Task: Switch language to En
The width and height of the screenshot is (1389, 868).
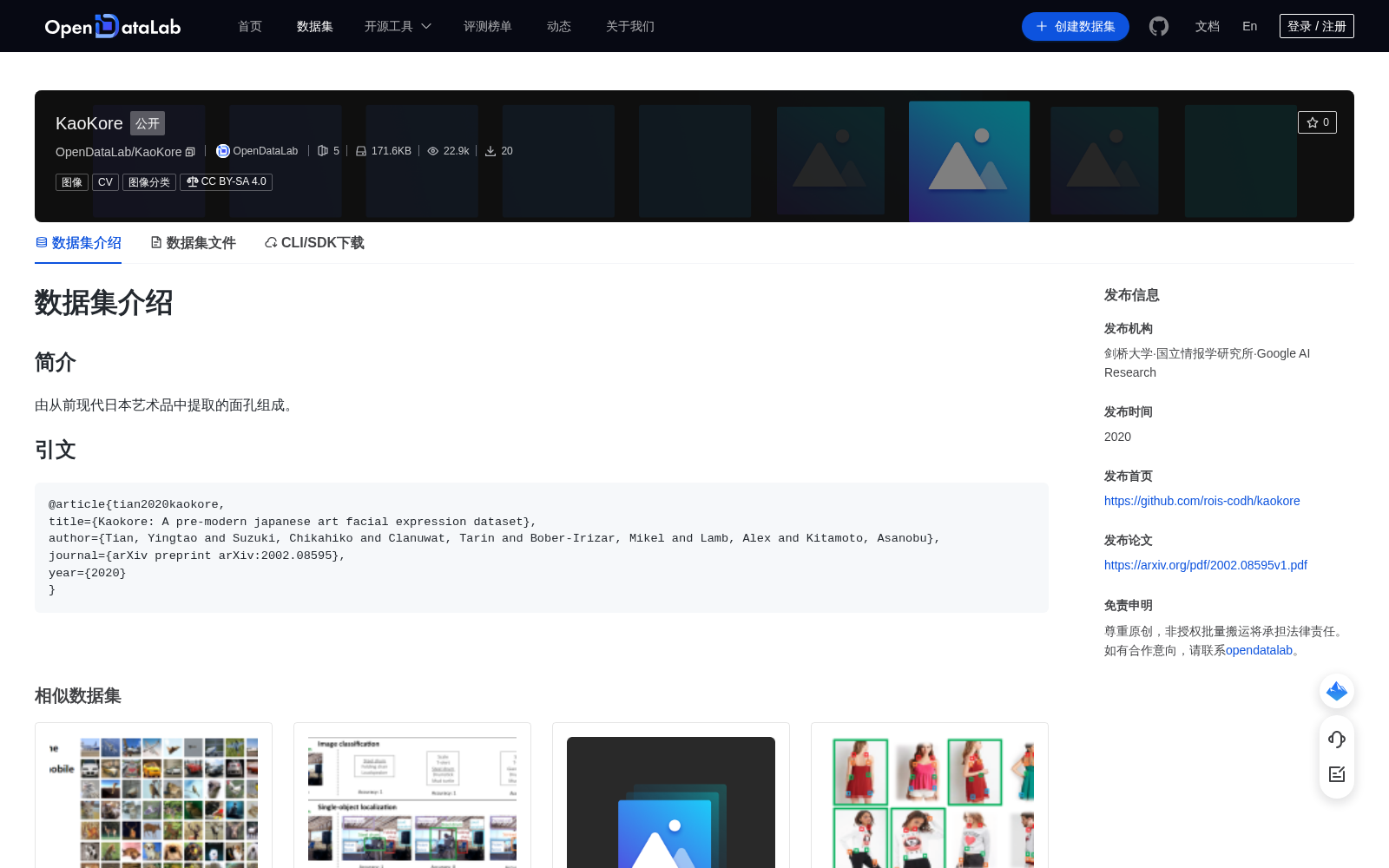Action: point(1250,26)
